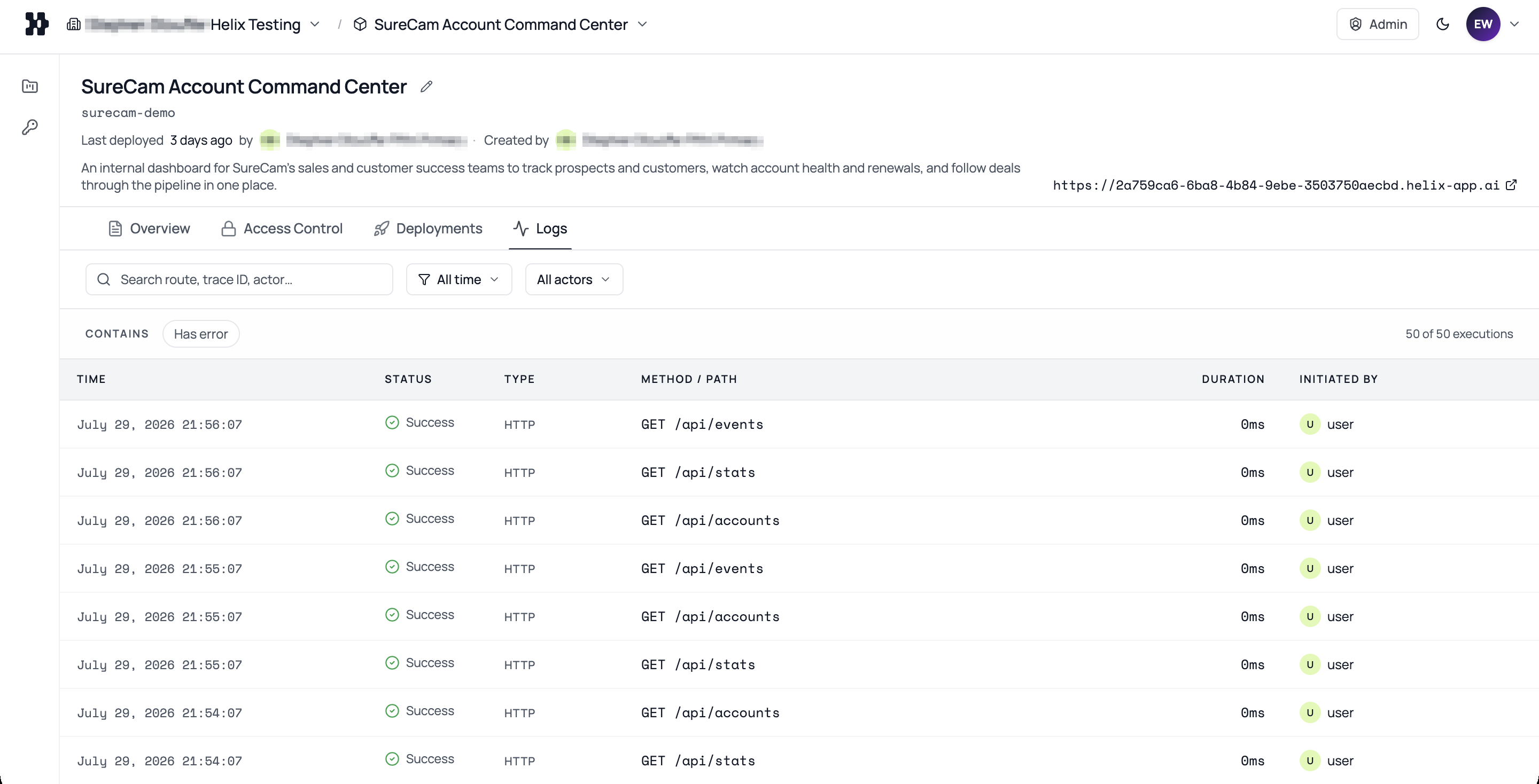Open the 21:54:07 GET /api/stats row
Screen dimensions: 1539x784
[799, 761]
